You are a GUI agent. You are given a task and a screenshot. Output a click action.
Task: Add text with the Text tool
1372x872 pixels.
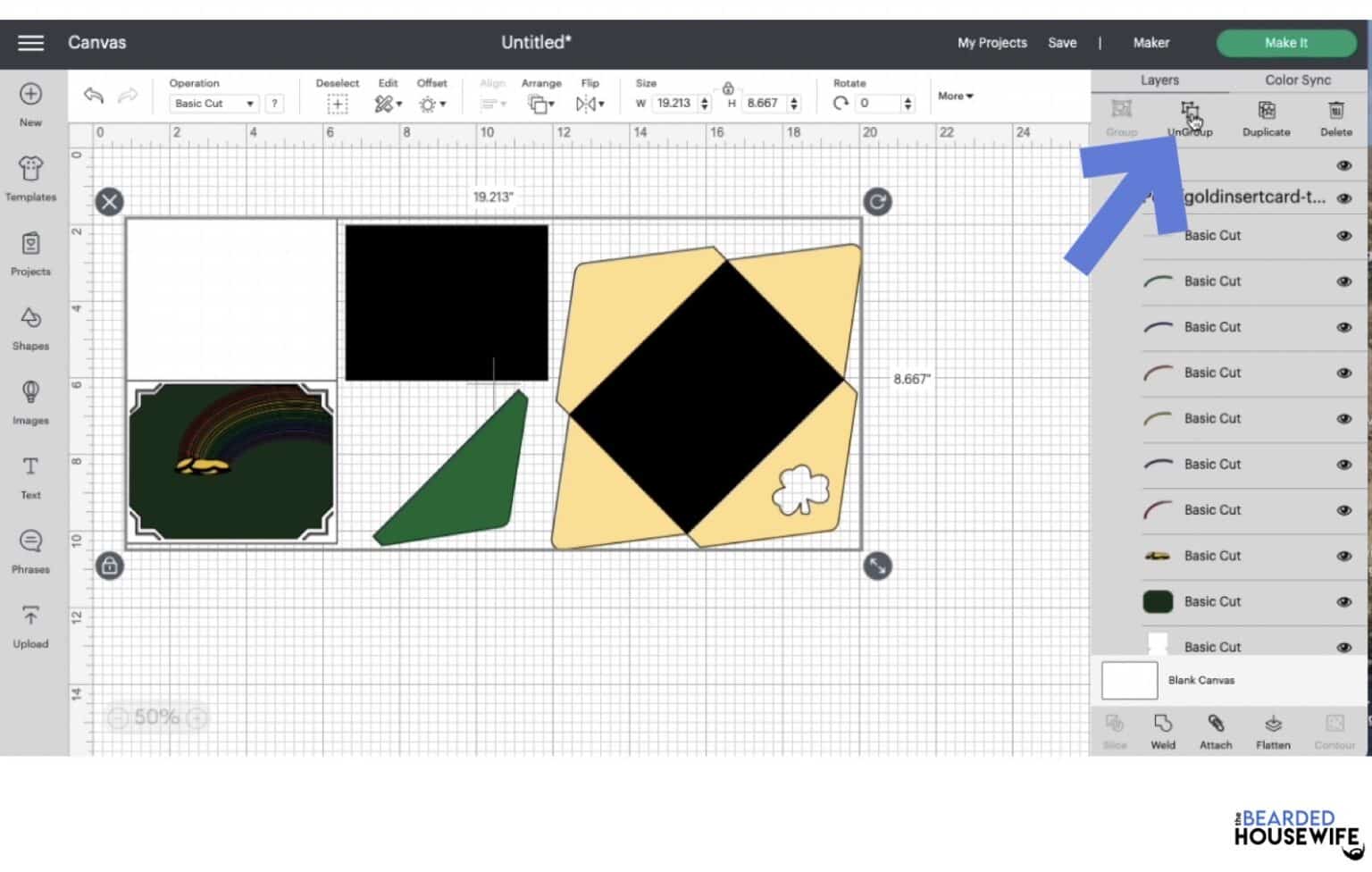click(x=30, y=475)
